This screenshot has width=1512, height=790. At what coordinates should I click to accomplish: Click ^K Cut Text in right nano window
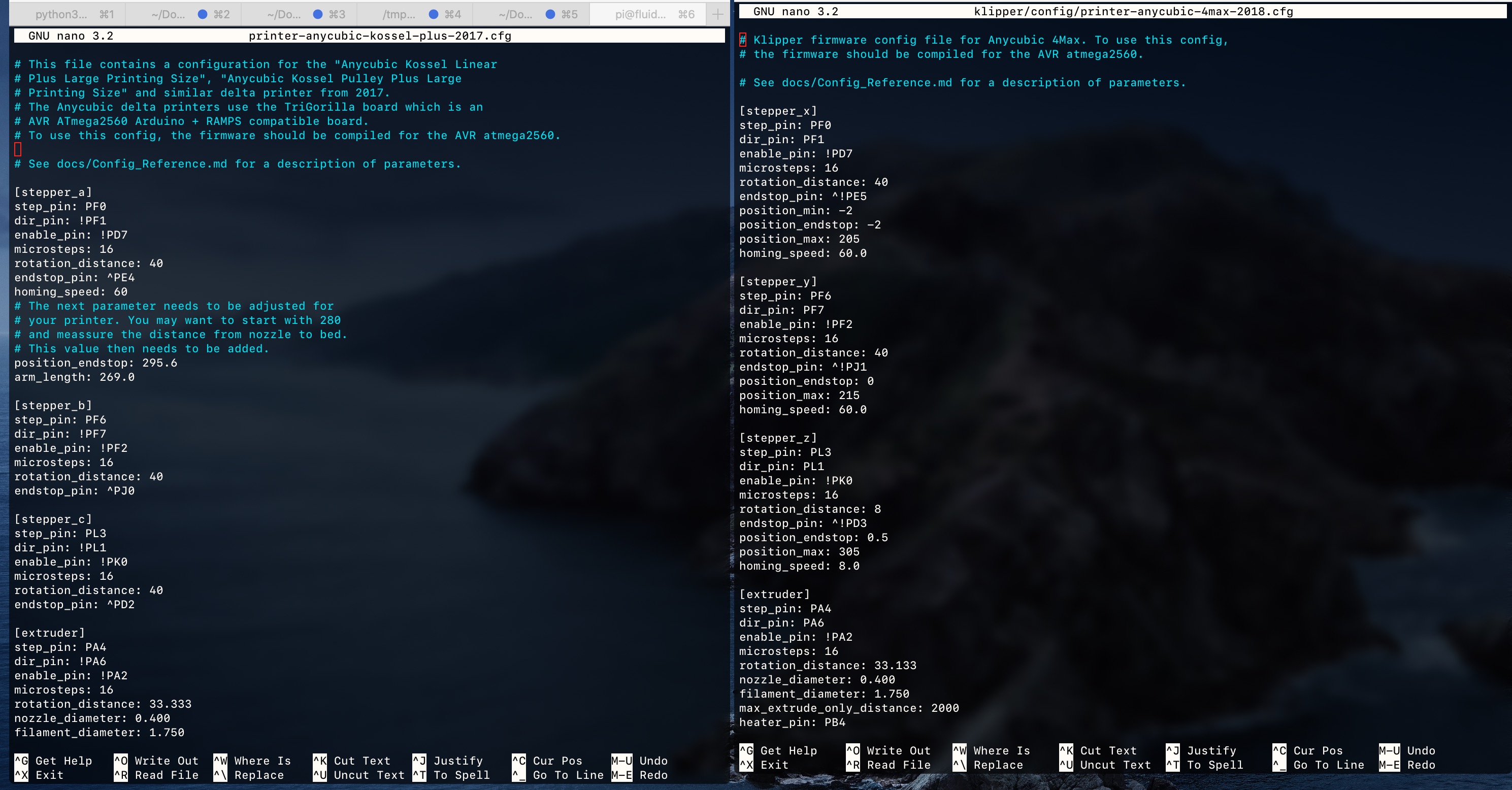pyautogui.click(x=1098, y=751)
